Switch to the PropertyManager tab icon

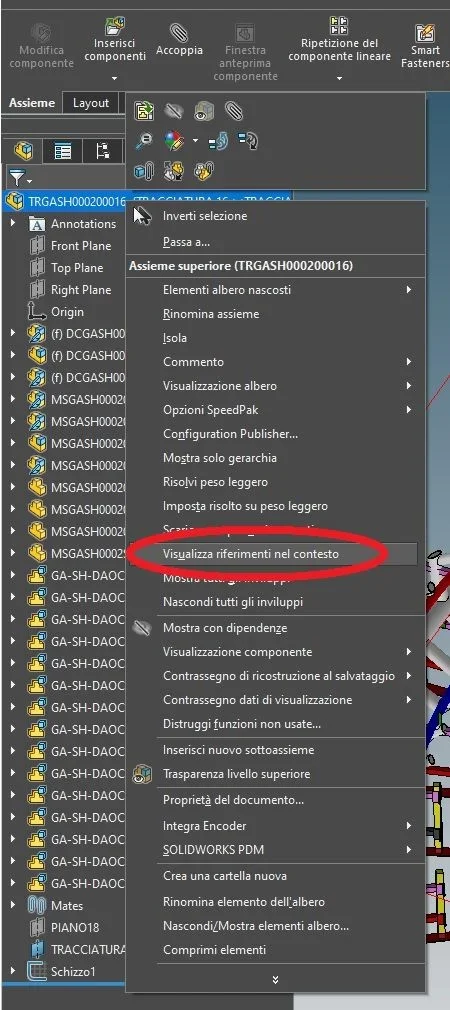click(62, 151)
